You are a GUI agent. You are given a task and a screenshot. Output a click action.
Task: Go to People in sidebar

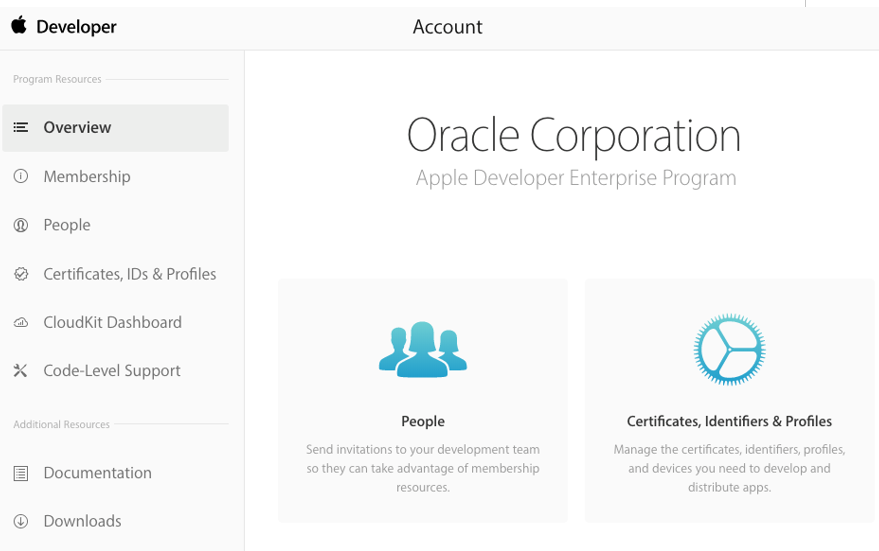[67, 225]
